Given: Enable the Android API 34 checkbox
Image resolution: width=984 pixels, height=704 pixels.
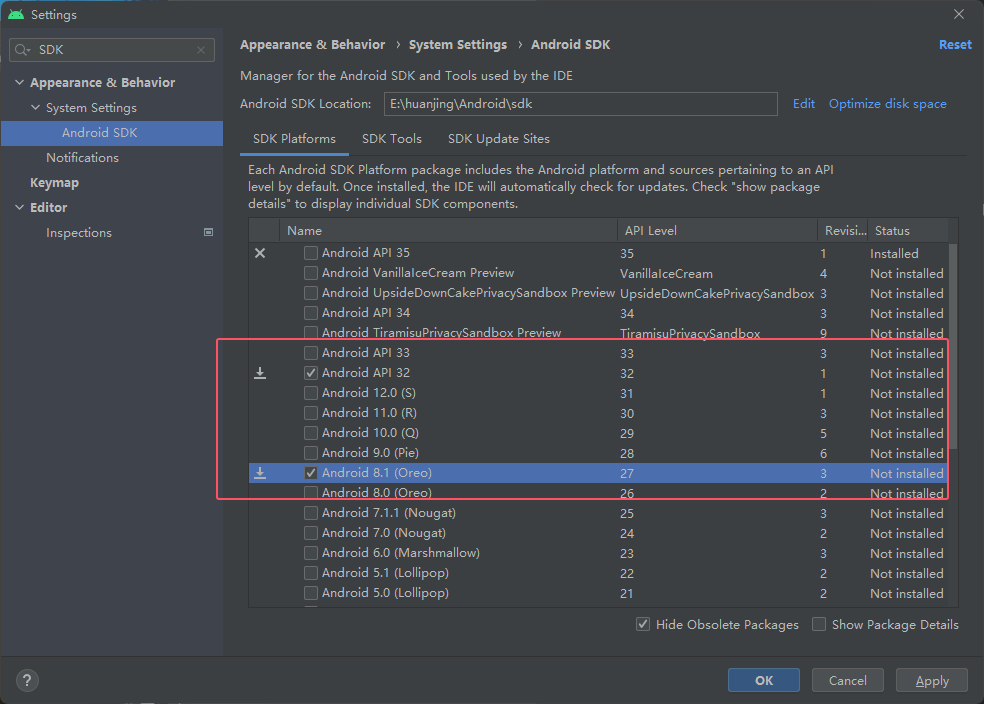Looking at the screenshot, I should coord(311,312).
